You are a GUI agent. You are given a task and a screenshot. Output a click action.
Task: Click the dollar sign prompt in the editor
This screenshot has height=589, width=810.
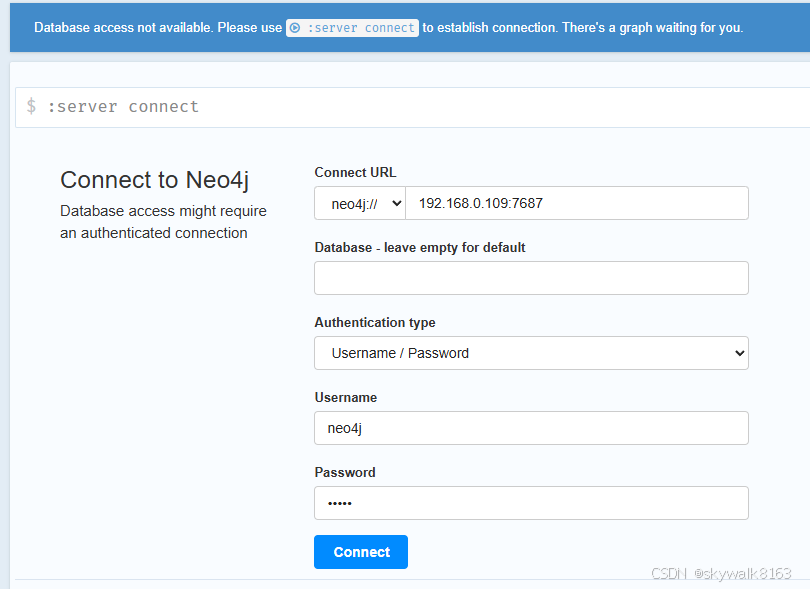(32, 106)
